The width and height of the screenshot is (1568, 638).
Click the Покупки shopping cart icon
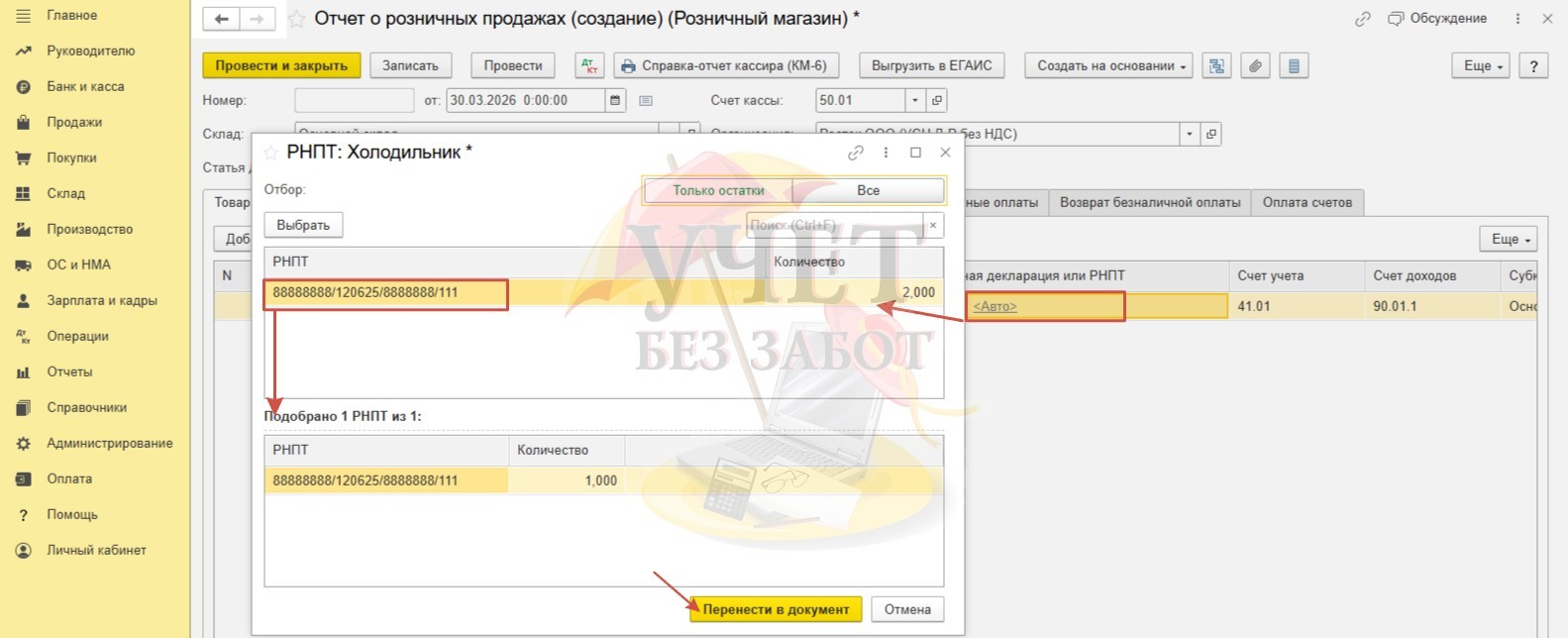click(24, 158)
